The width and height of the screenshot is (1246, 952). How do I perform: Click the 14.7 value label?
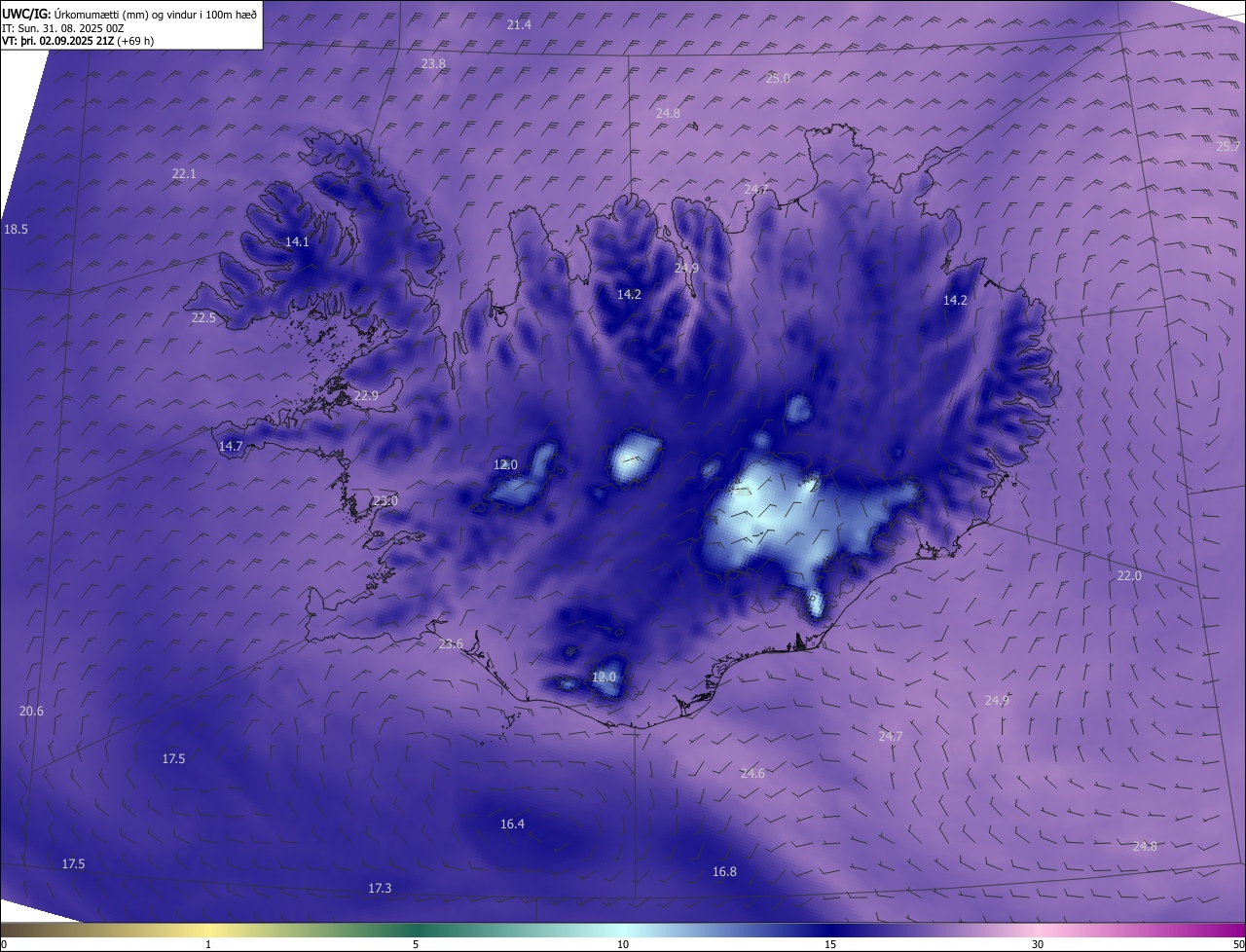[231, 446]
